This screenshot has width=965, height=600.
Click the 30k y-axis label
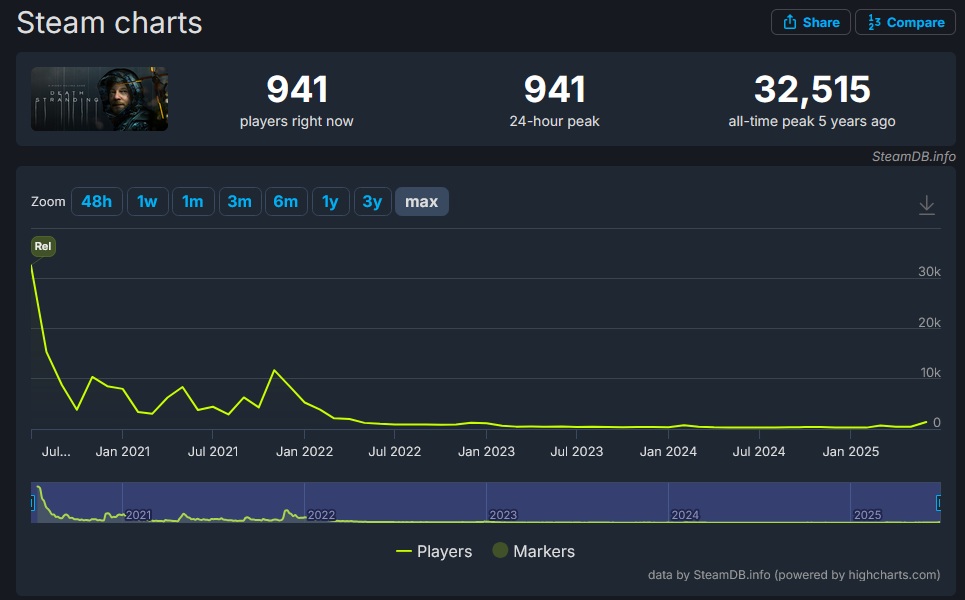[x=929, y=271]
